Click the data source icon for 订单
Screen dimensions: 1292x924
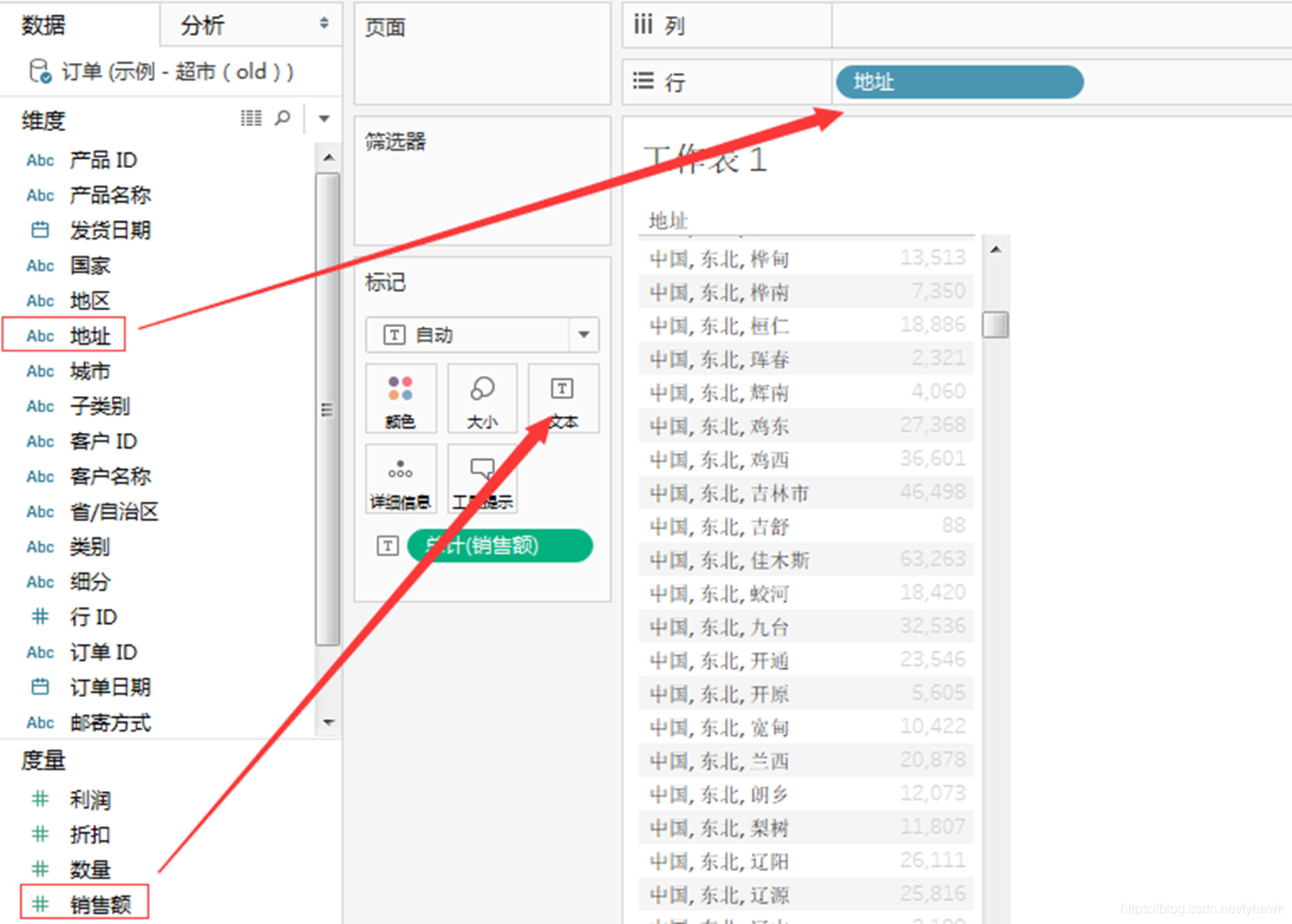tap(40, 71)
